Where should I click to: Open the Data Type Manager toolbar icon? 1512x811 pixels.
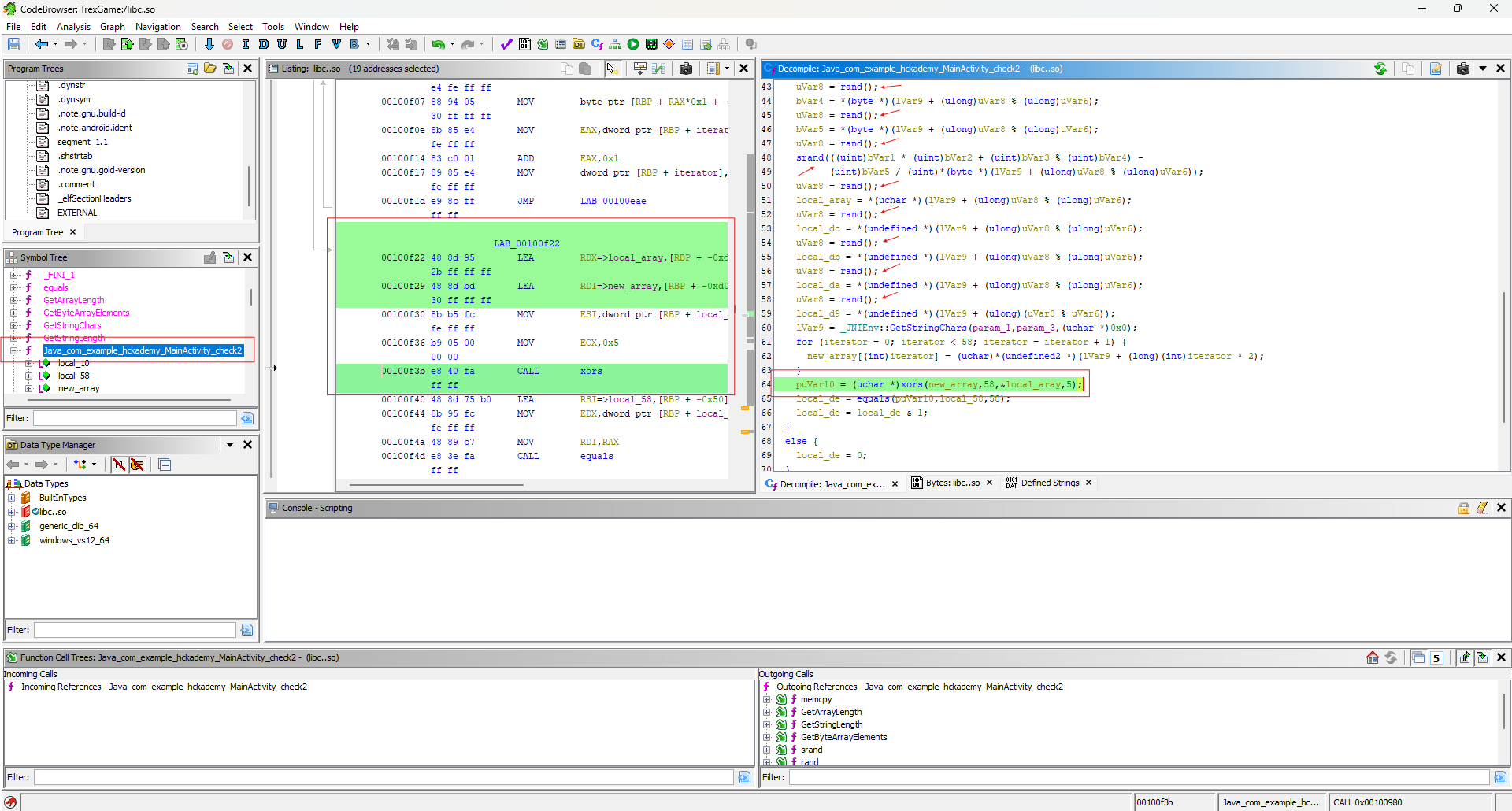point(579,45)
